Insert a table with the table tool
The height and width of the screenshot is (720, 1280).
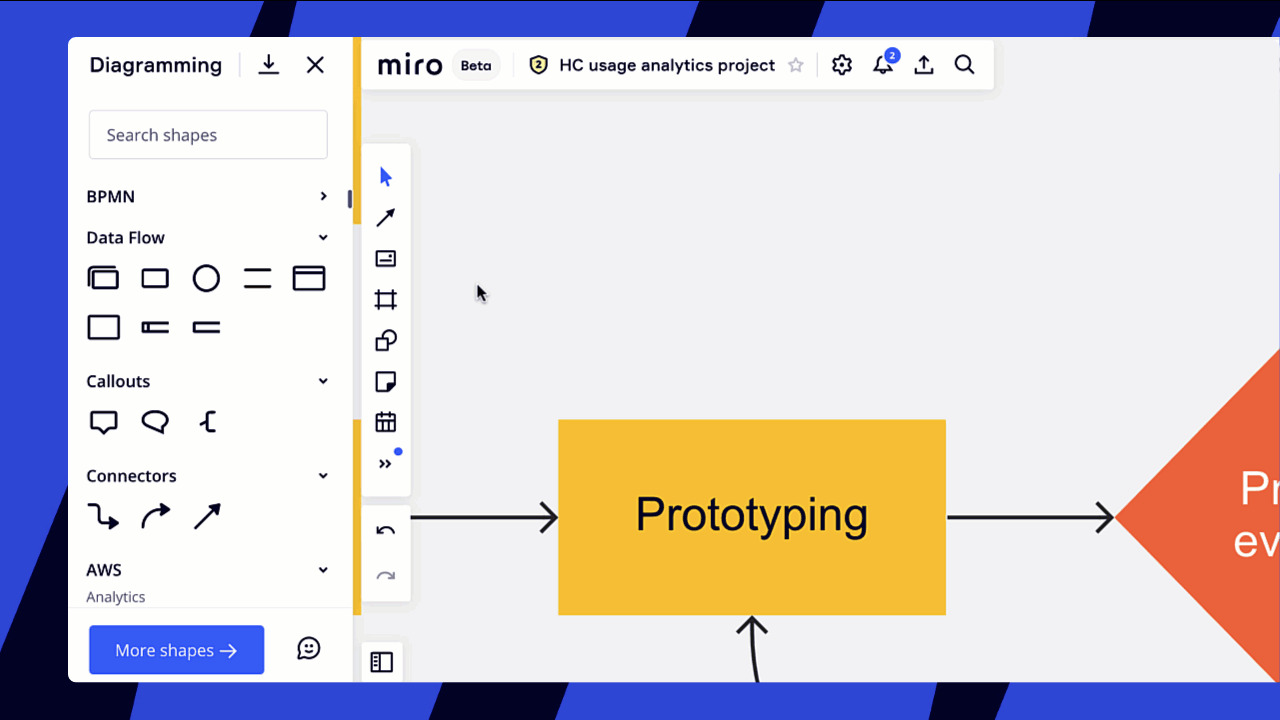click(x=385, y=422)
